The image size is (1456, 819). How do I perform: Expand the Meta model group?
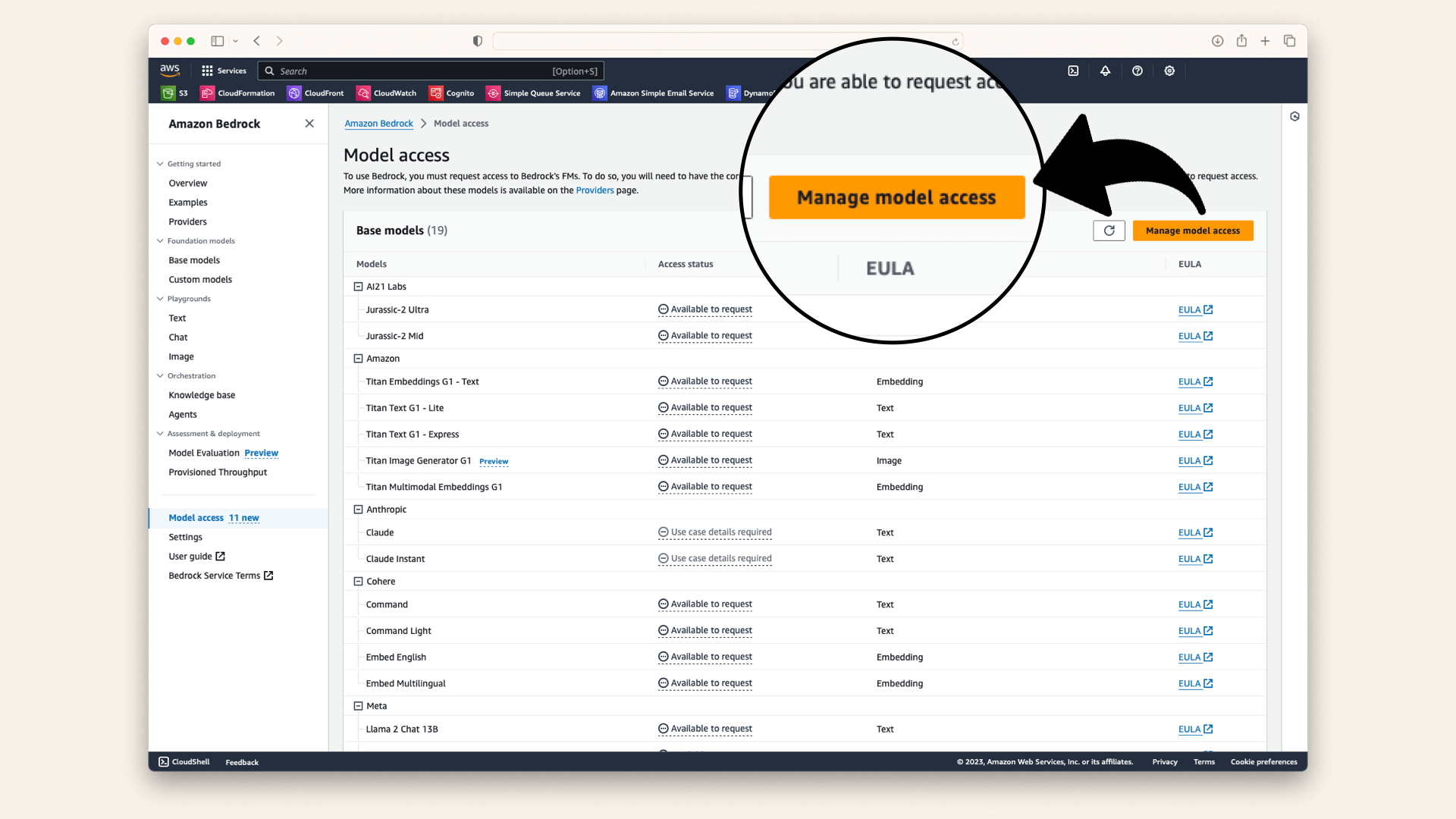[358, 705]
